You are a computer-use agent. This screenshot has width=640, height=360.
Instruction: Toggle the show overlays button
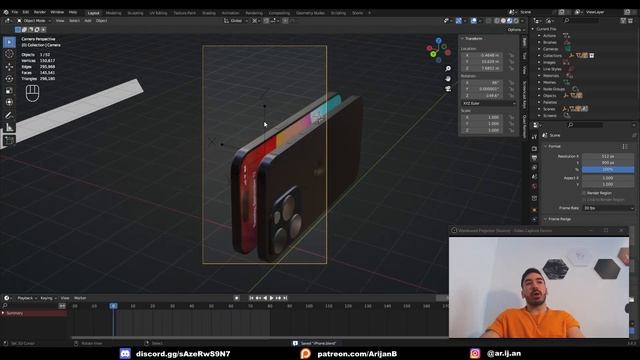pyautogui.click(x=473, y=20)
